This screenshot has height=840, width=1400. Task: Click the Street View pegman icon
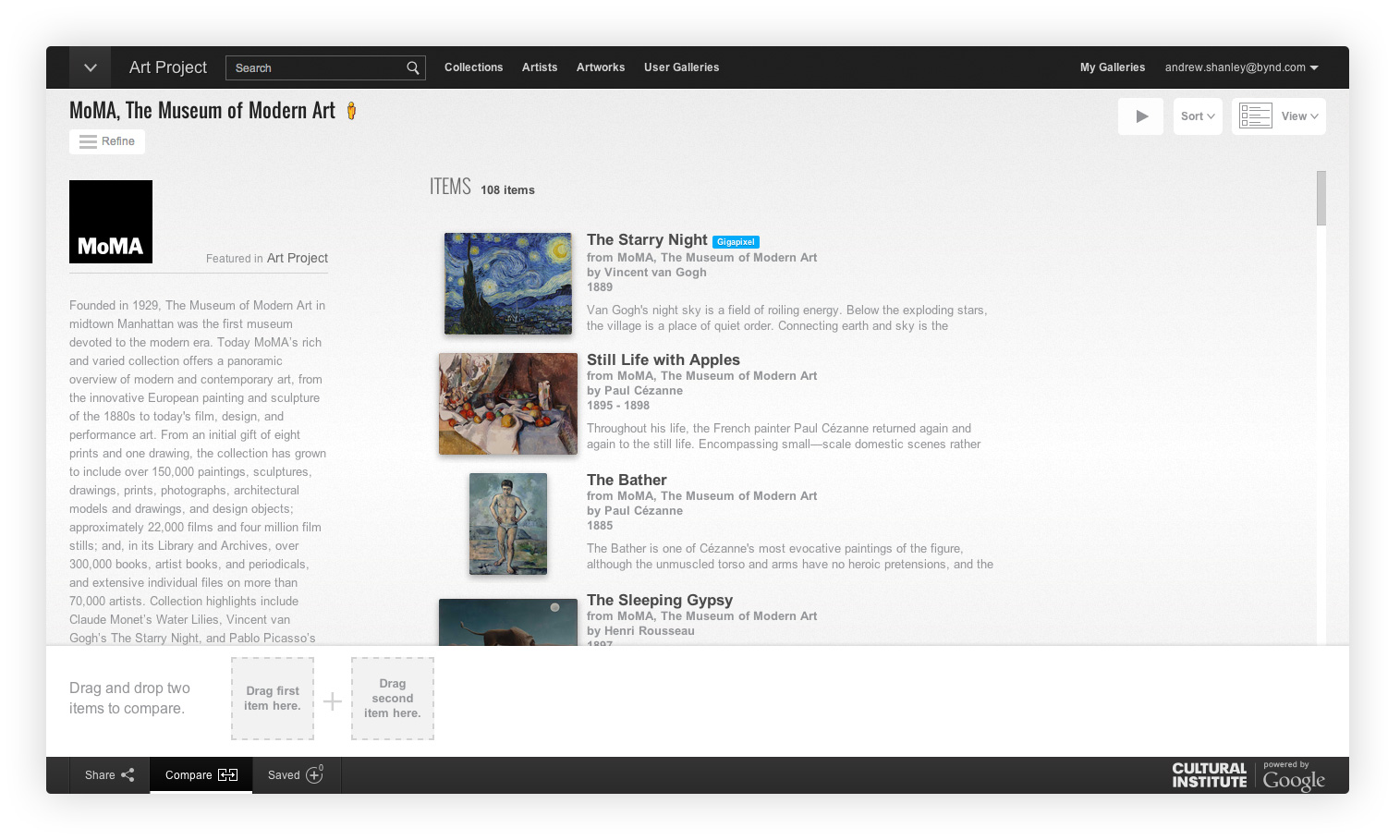click(351, 111)
